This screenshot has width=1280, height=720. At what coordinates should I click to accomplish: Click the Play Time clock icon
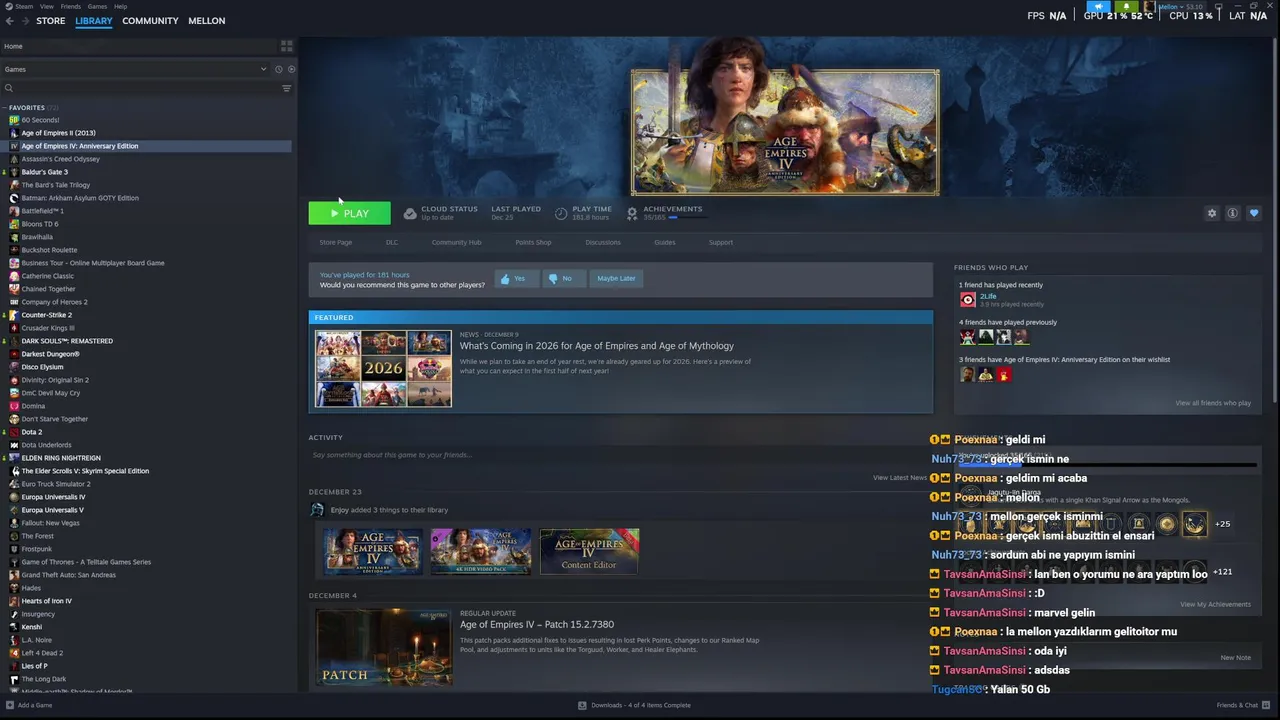tap(561, 213)
